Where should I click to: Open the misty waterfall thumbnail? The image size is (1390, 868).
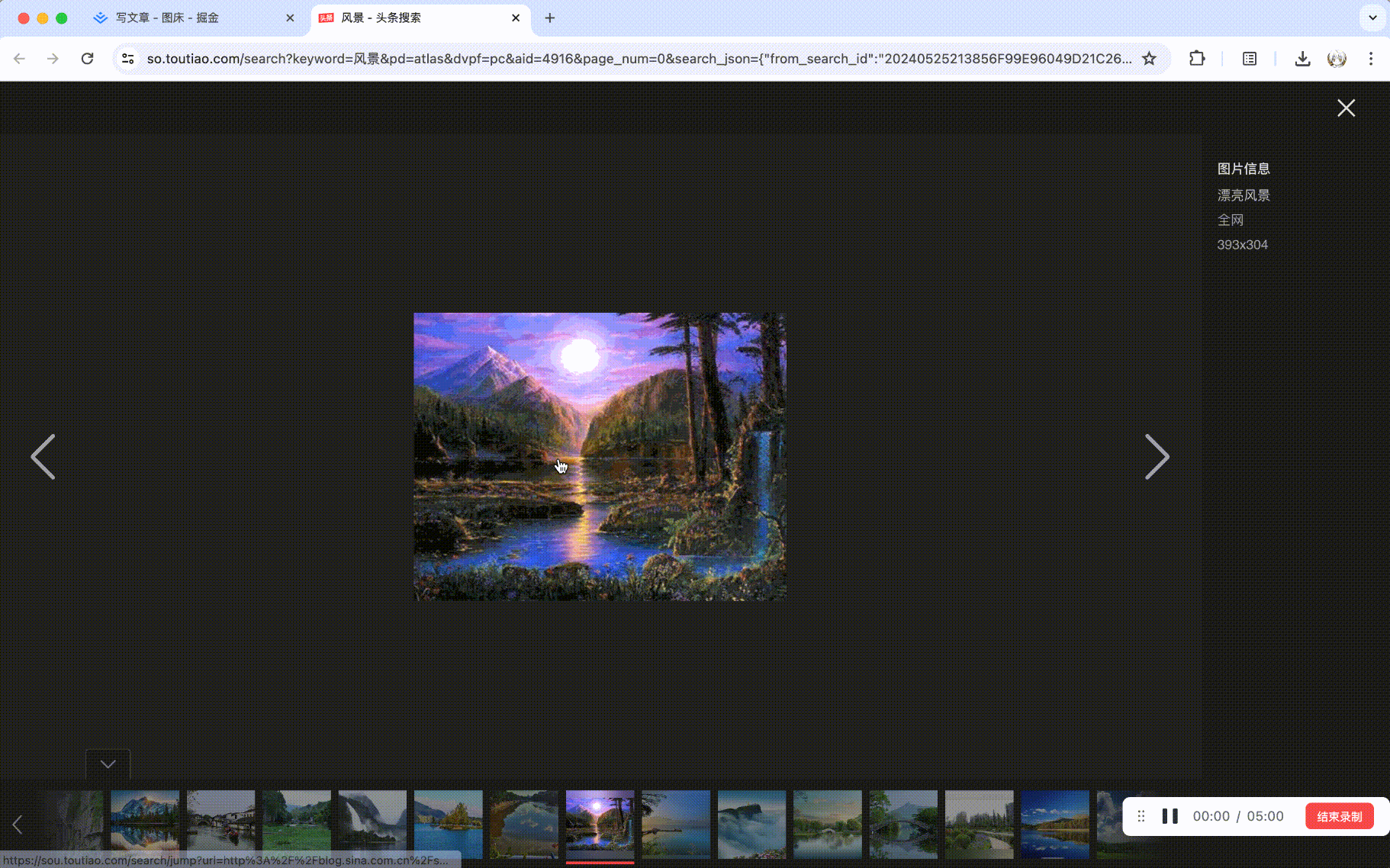(x=373, y=825)
